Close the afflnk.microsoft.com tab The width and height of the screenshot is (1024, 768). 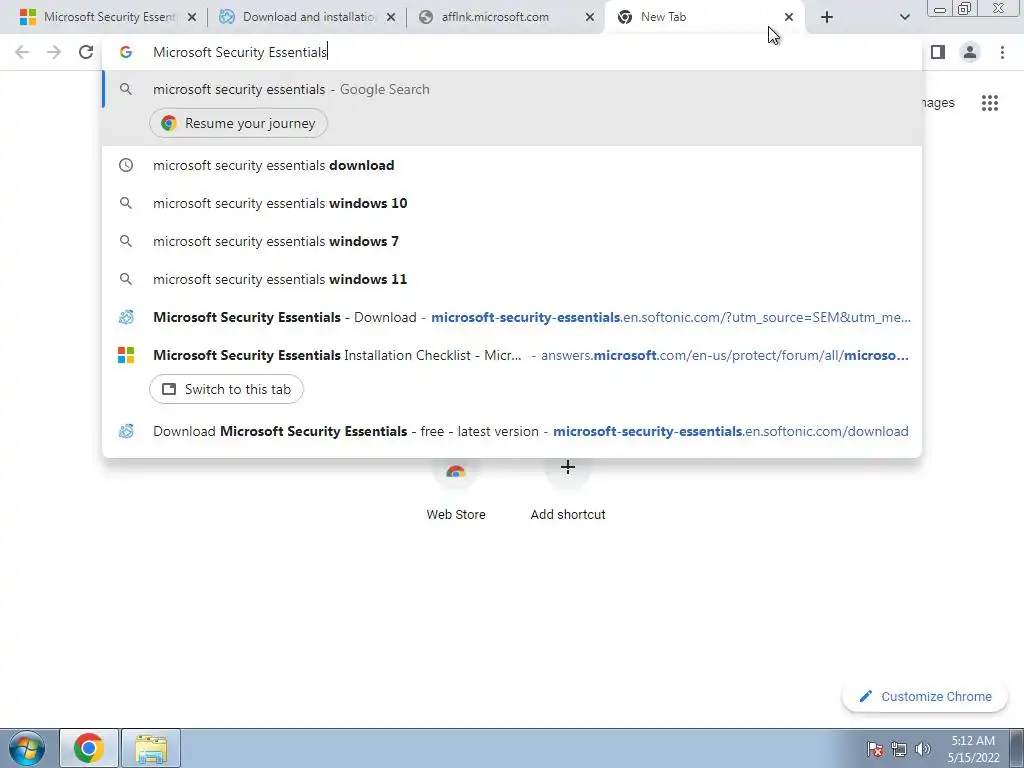pyautogui.click(x=590, y=18)
